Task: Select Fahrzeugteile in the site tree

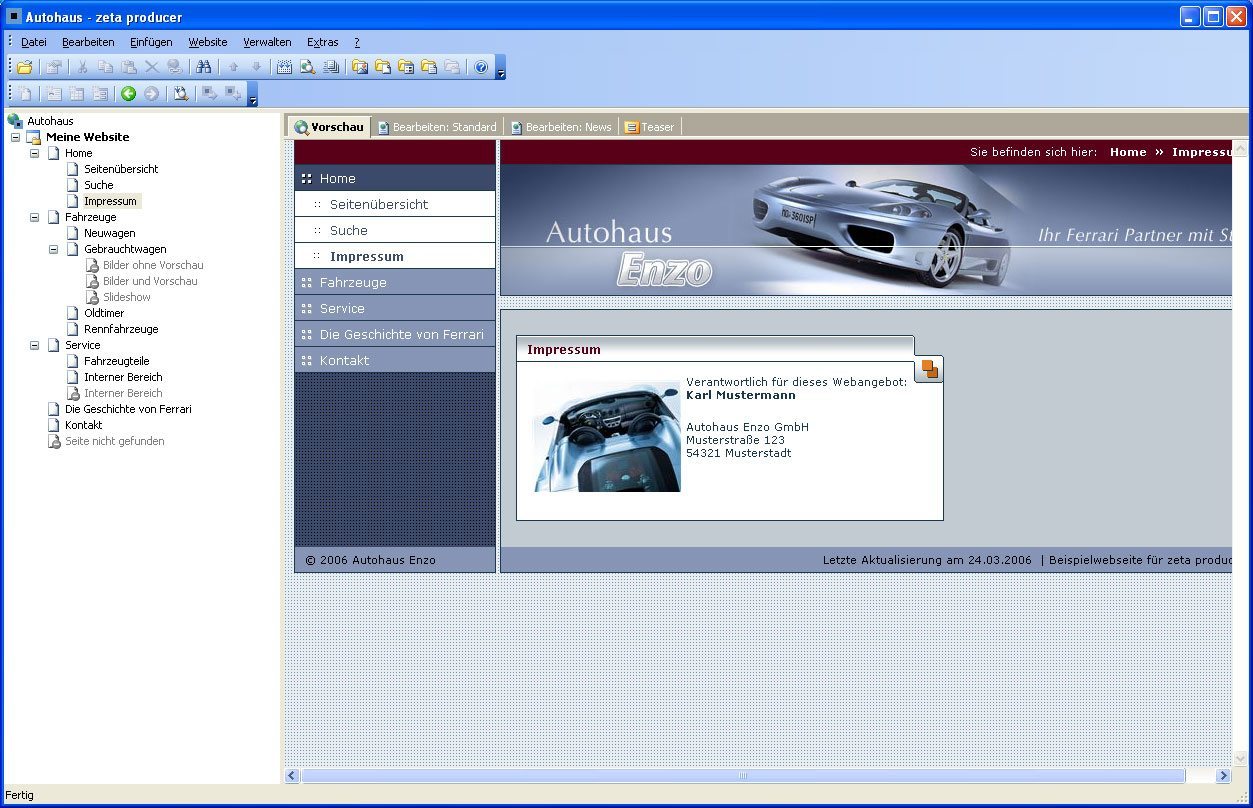Action: 117,361
